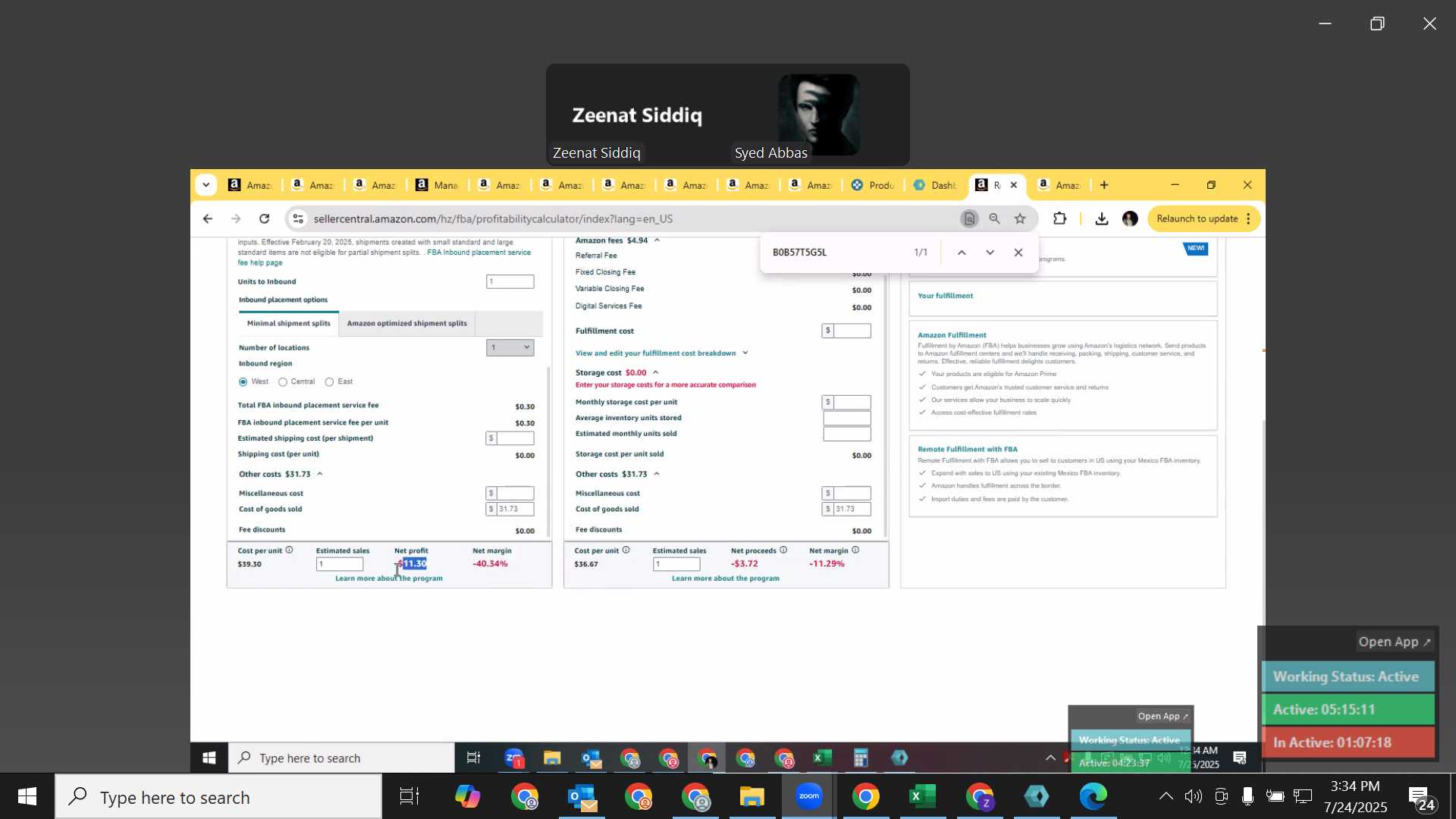Close the active Chrome tab

click(1013, 185)
